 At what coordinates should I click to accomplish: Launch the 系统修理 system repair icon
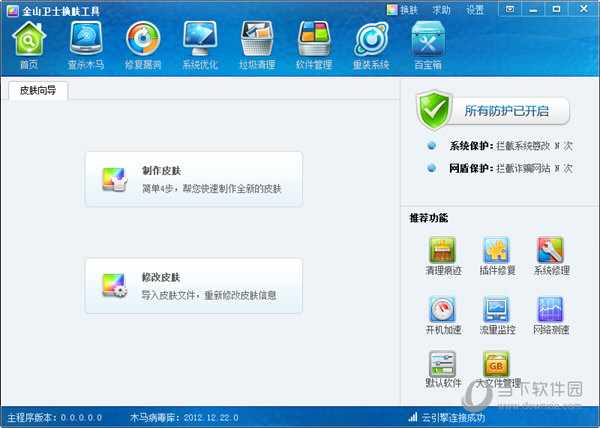[550, 250]
